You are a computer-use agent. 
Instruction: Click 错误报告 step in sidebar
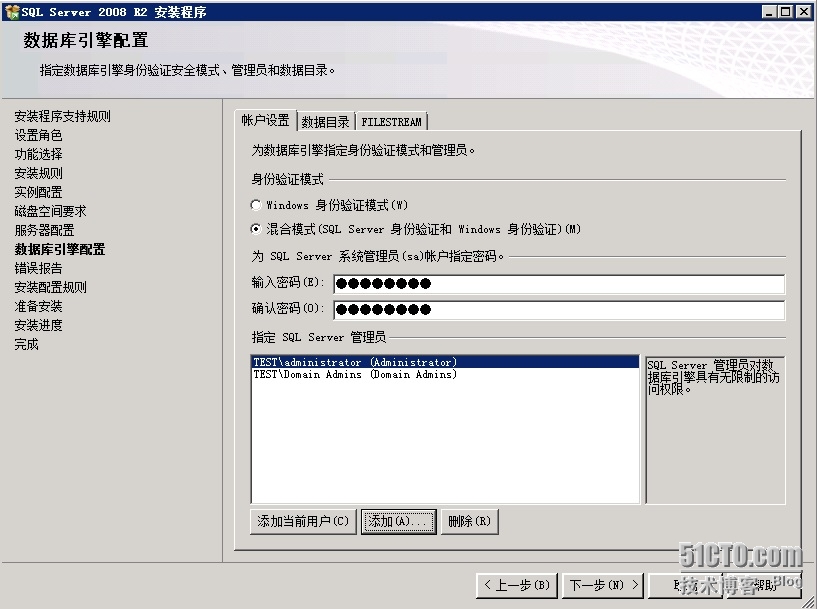point(39,268)
